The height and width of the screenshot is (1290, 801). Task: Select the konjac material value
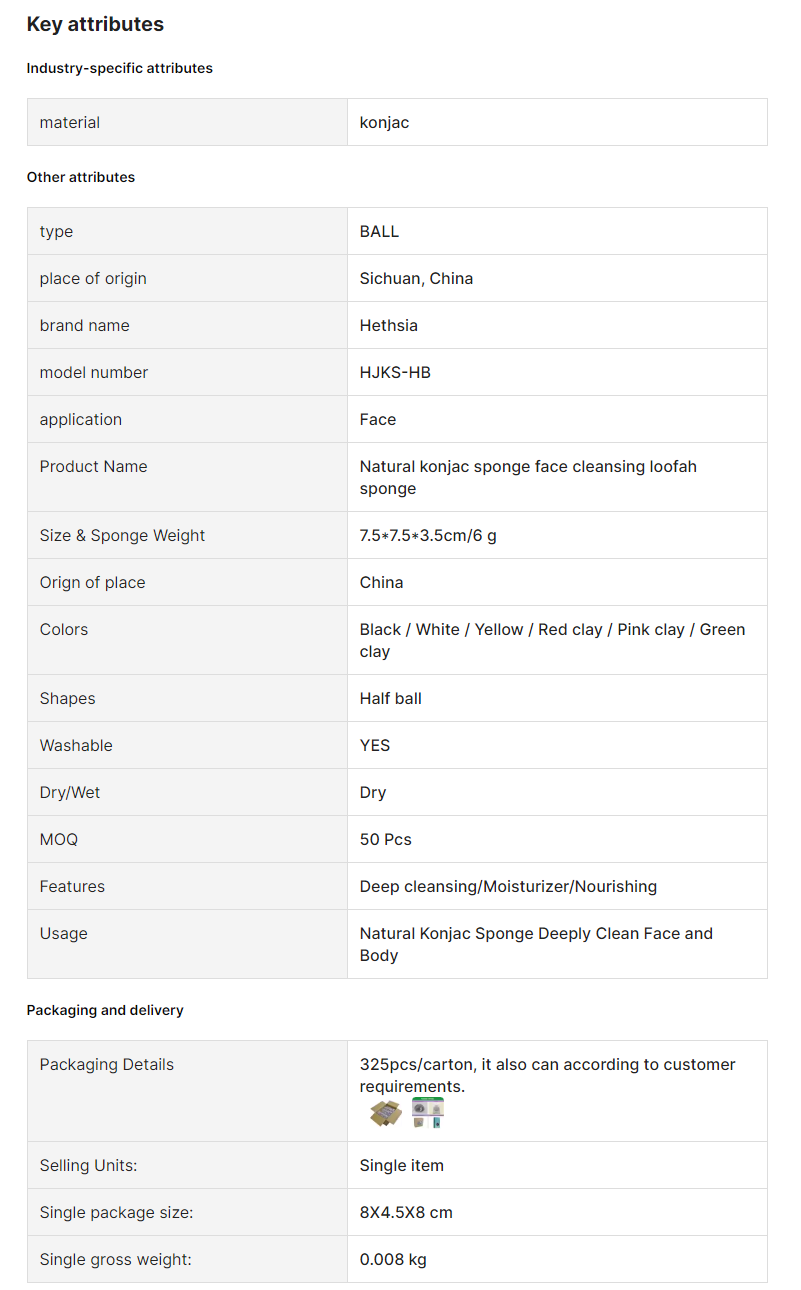[x=384, y=122]
